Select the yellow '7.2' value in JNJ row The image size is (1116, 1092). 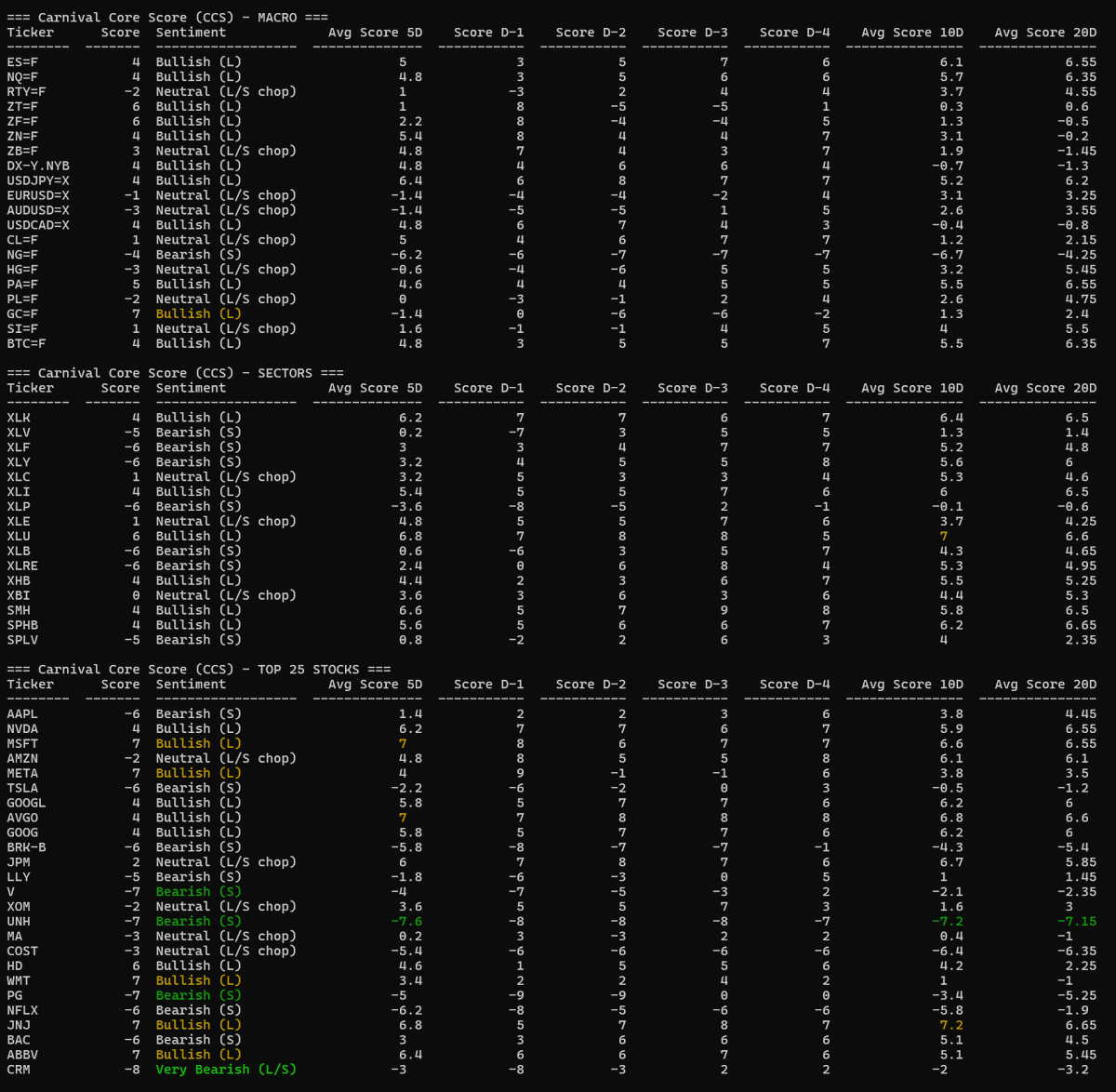coord(951,1026)
